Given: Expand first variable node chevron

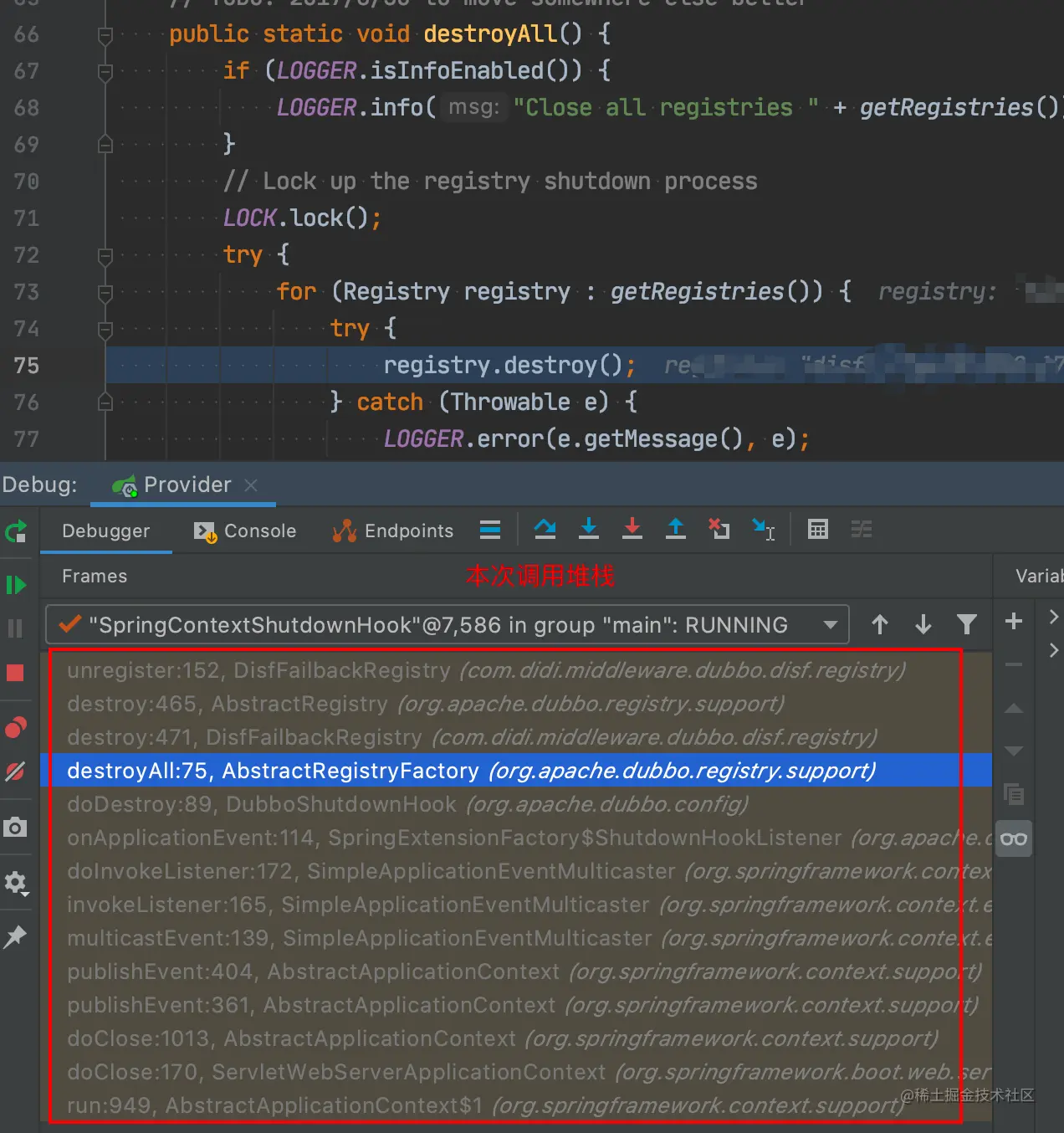Looking at the screenshot, I should [x=1054, y=617].
